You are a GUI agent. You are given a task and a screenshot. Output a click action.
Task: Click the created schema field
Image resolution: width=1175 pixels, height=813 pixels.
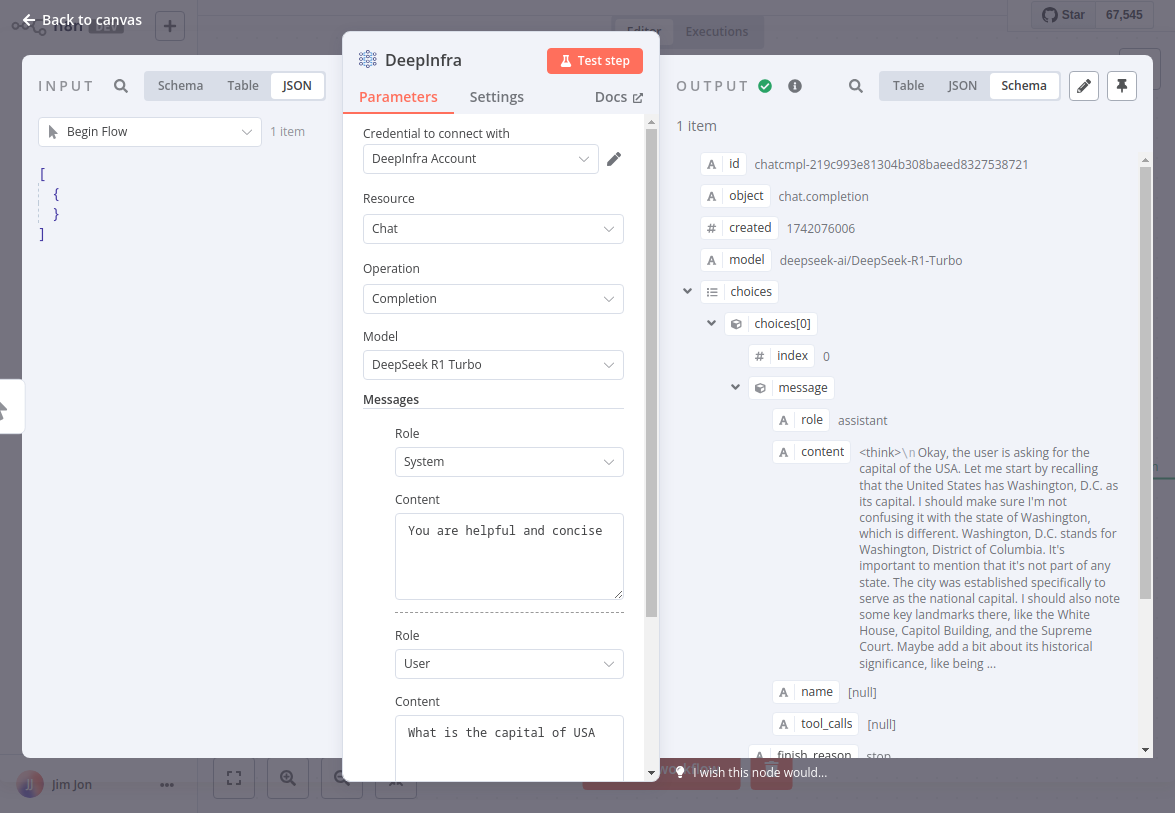(739, 228)
